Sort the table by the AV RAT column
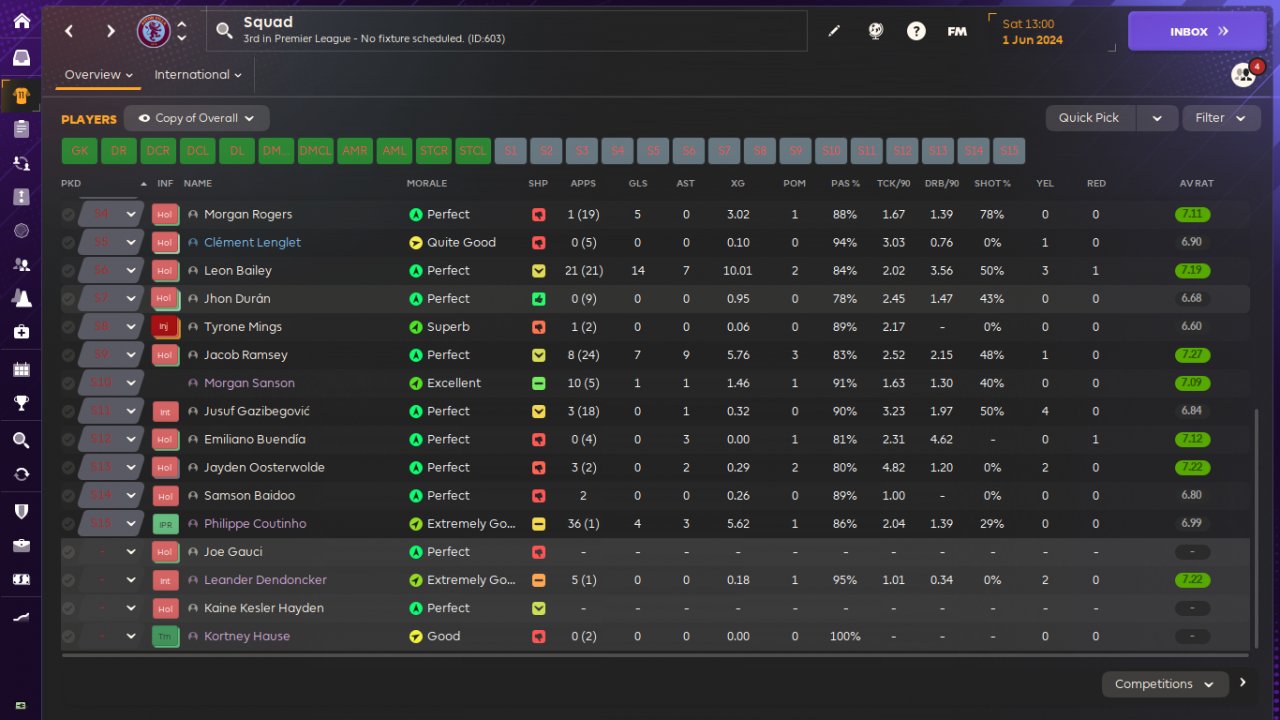Viewport: 1280px width, 720px height. (1197, 184)
